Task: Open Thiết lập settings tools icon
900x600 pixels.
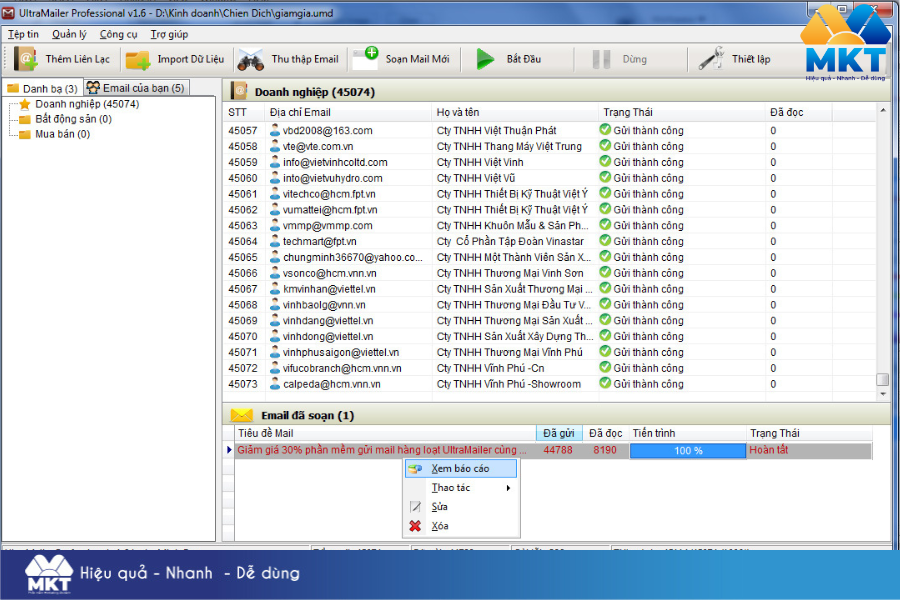Action: tap(711, 59)
